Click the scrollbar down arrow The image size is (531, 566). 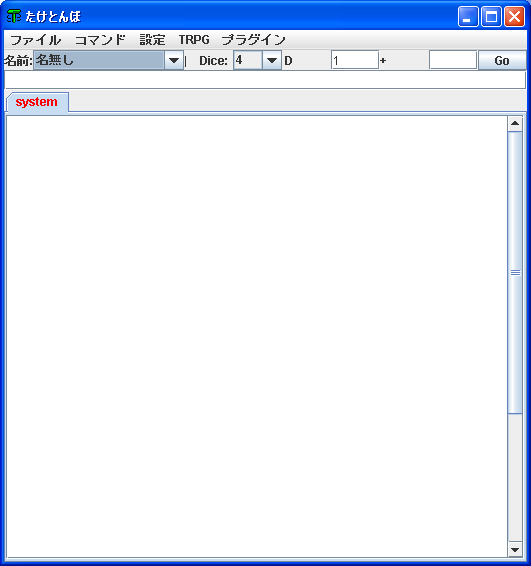[515, 550]
